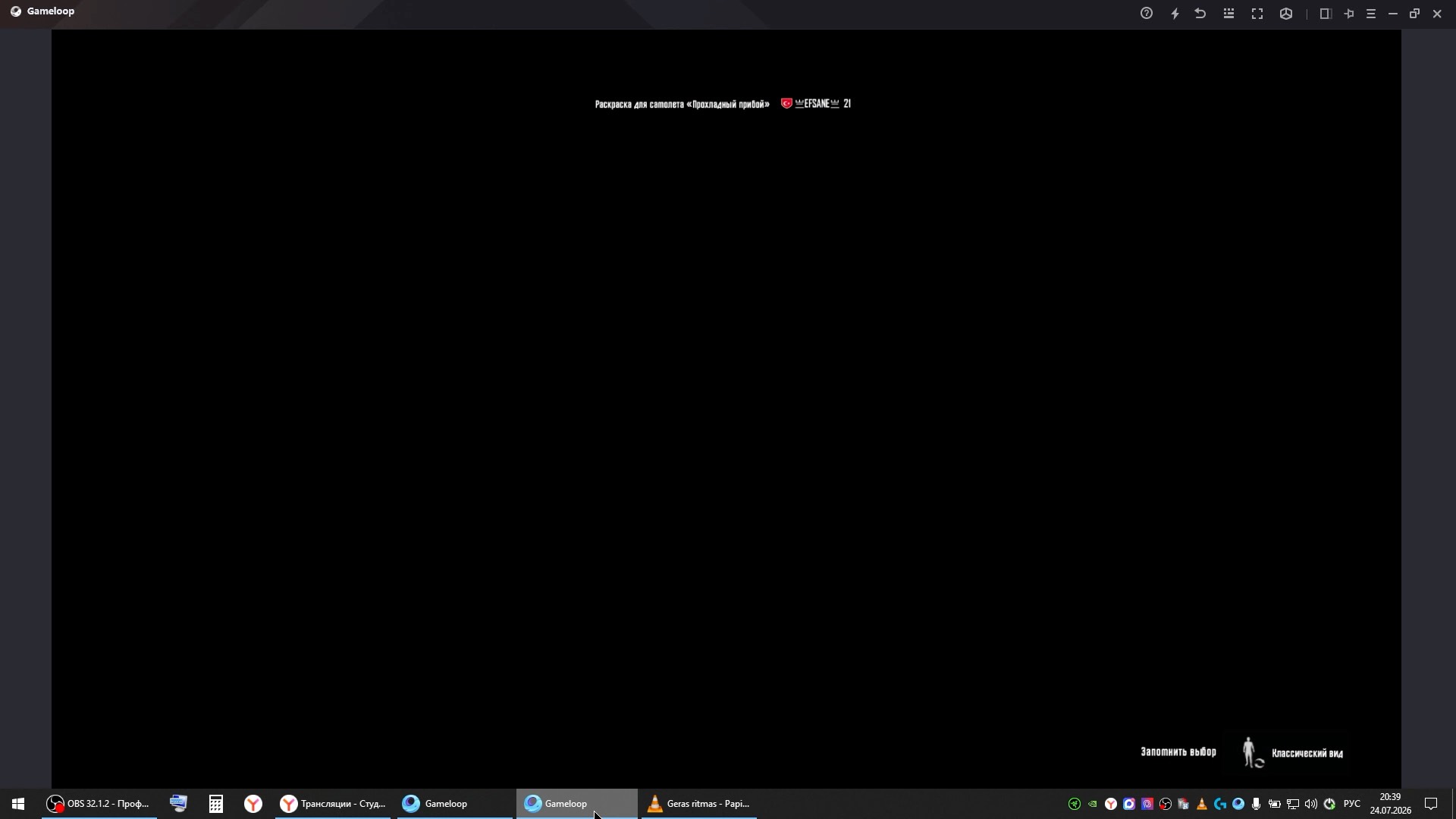The height and width of the screenshot is (819, 1456).
Task: Open the computer monitor taskbar app
Action: pyautogui.click(x=179, y=804)
